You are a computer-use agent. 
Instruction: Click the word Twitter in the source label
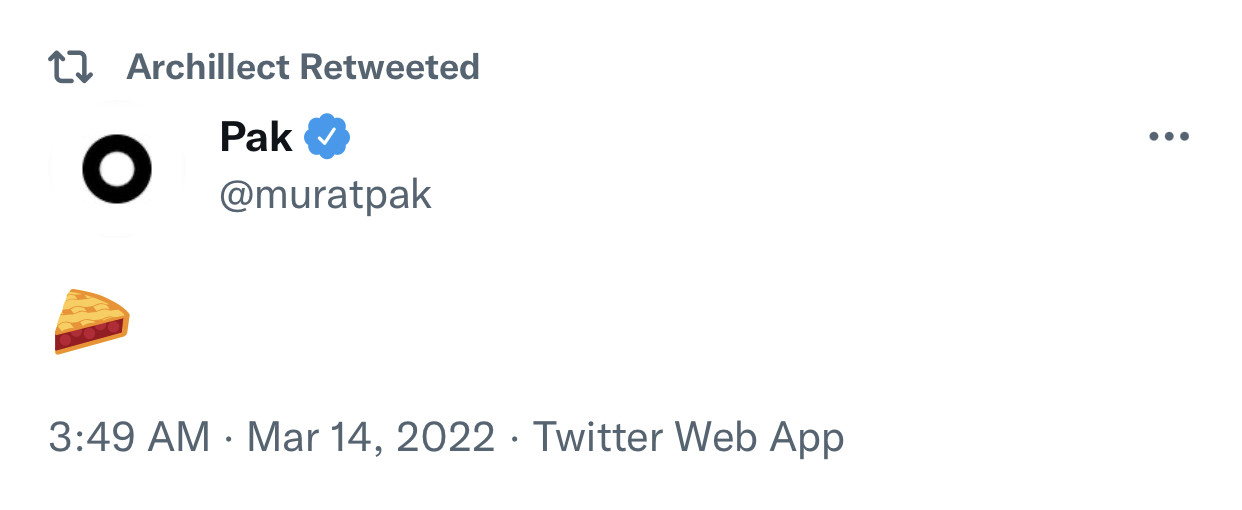point(597,437)
